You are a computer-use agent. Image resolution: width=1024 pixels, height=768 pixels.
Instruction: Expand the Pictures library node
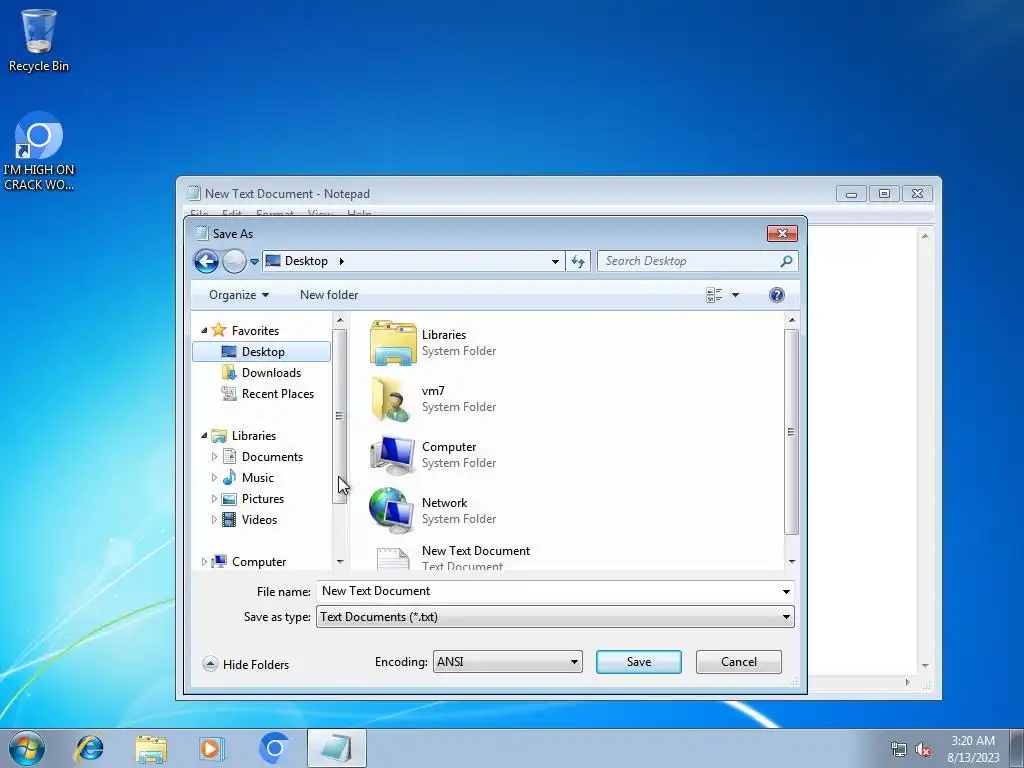click(214, 498)
